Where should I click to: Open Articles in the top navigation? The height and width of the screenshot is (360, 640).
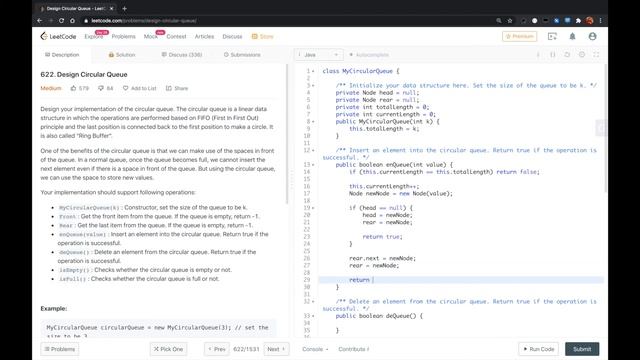[204, 36]
